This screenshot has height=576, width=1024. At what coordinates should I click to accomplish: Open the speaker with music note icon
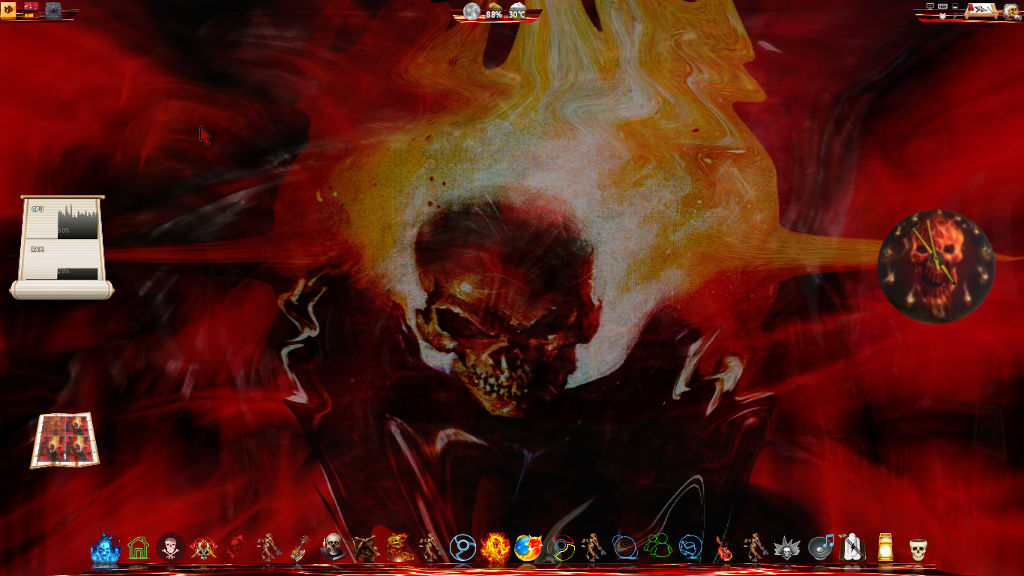click(820, 547)
